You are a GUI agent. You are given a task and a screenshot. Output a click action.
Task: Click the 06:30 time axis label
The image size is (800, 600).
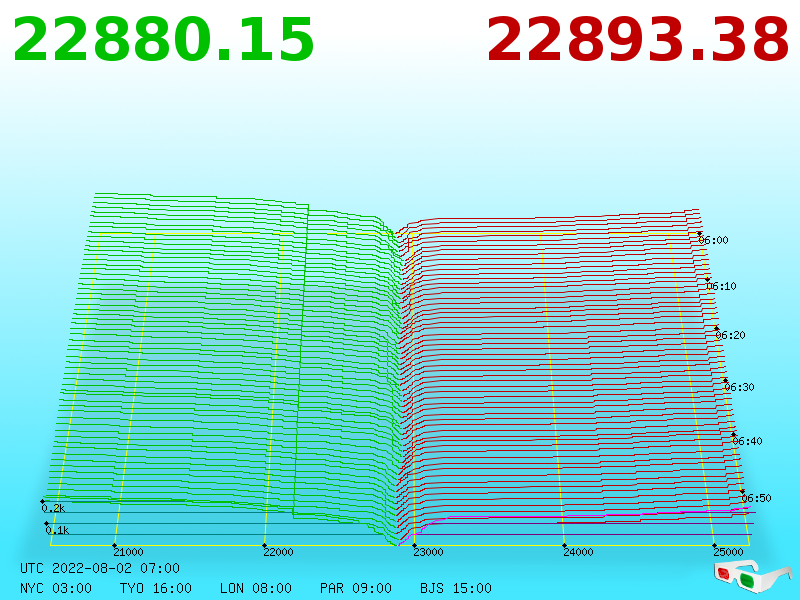[739, 387]
